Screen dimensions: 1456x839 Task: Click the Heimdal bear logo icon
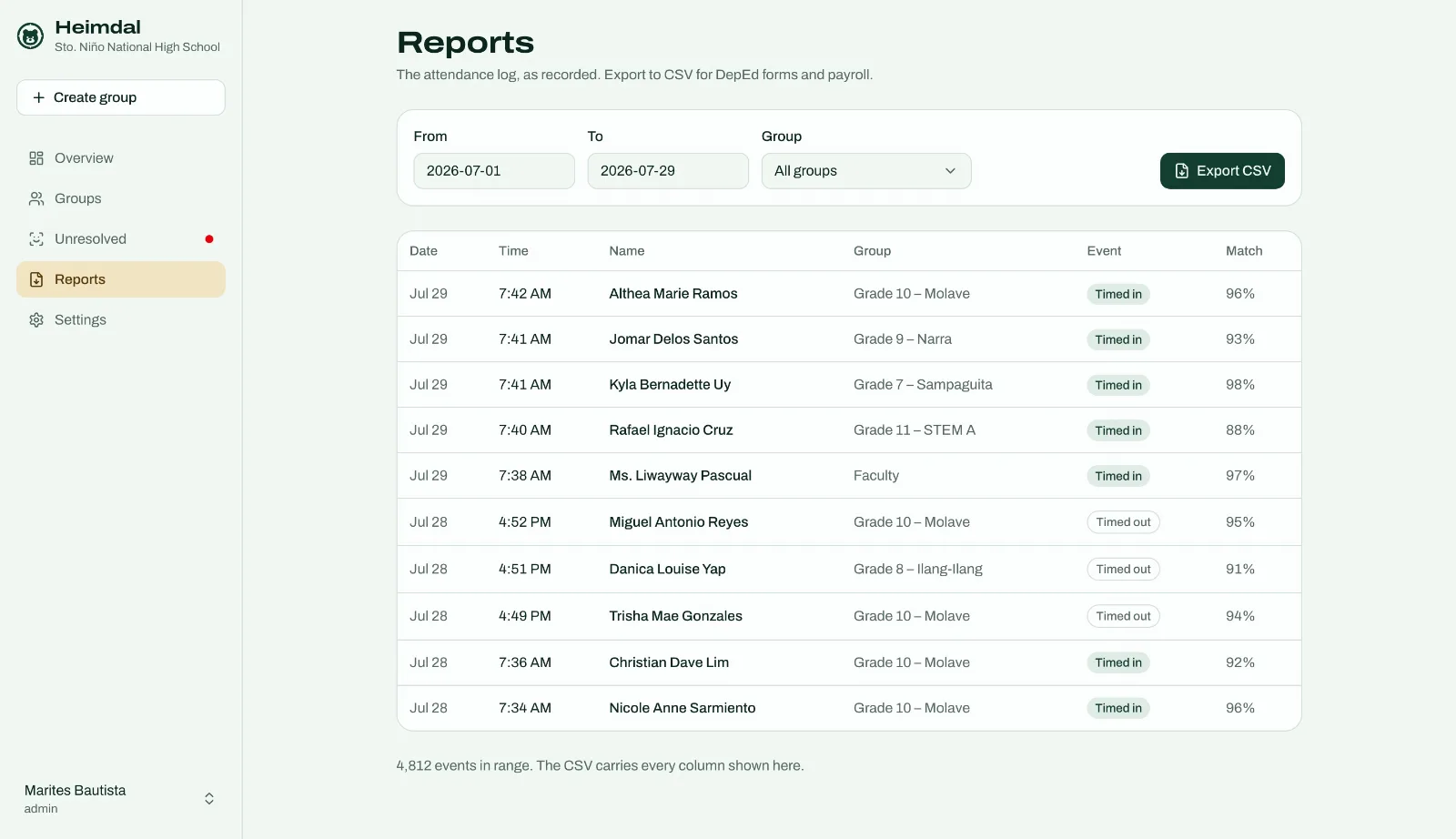31,36
